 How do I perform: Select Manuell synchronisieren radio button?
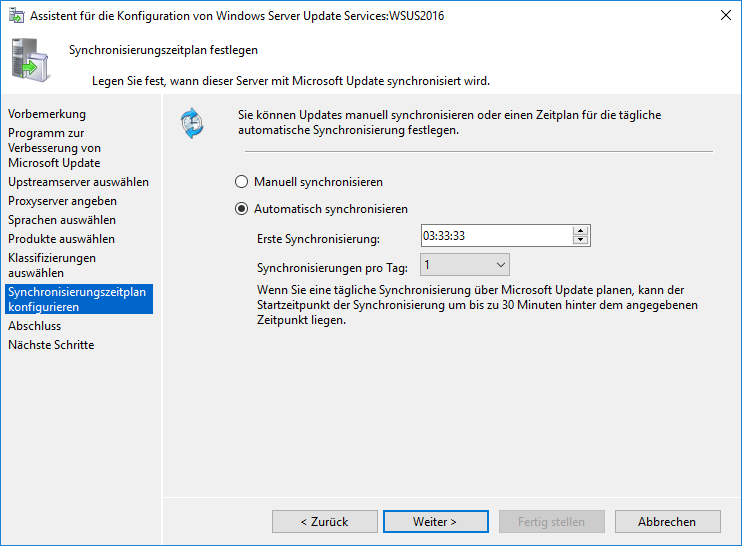pyautogui.click(x=241, y=182)
